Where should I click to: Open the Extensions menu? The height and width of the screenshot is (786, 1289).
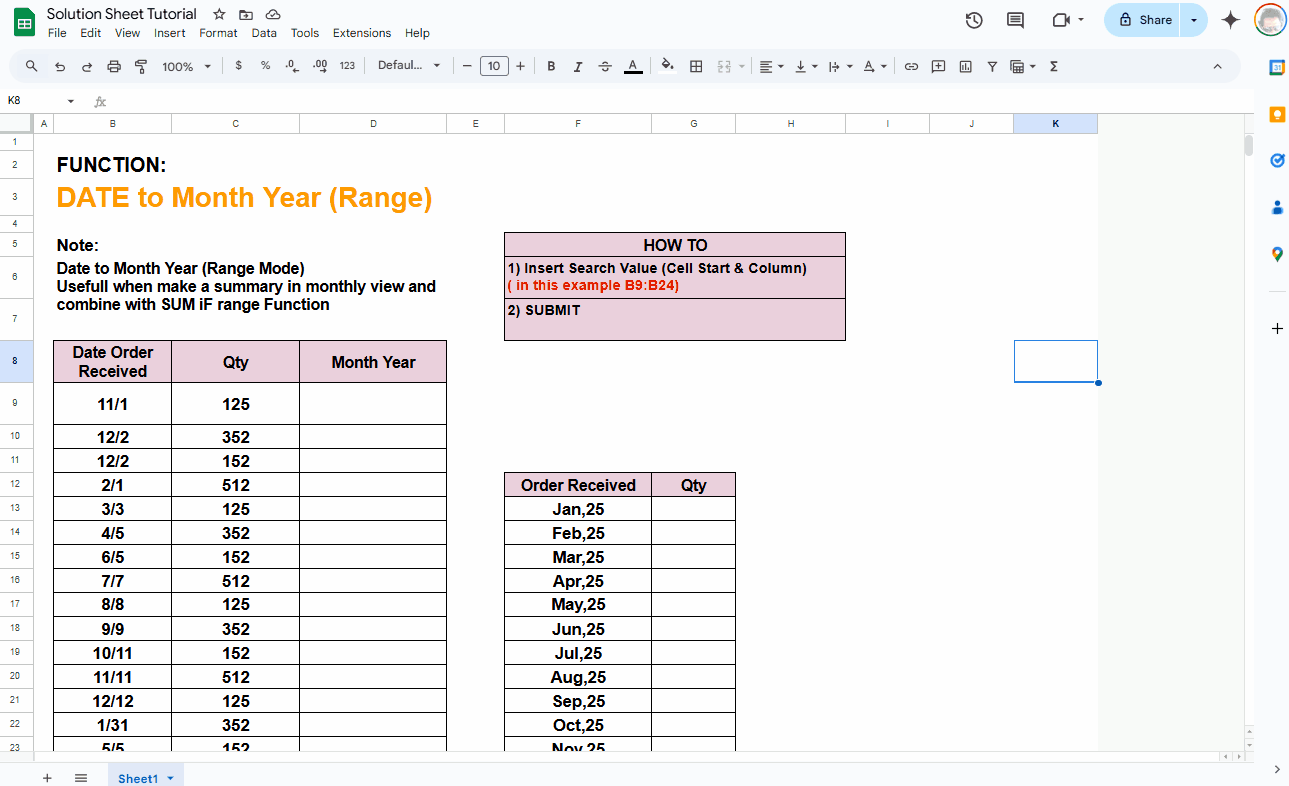(362, 33)
